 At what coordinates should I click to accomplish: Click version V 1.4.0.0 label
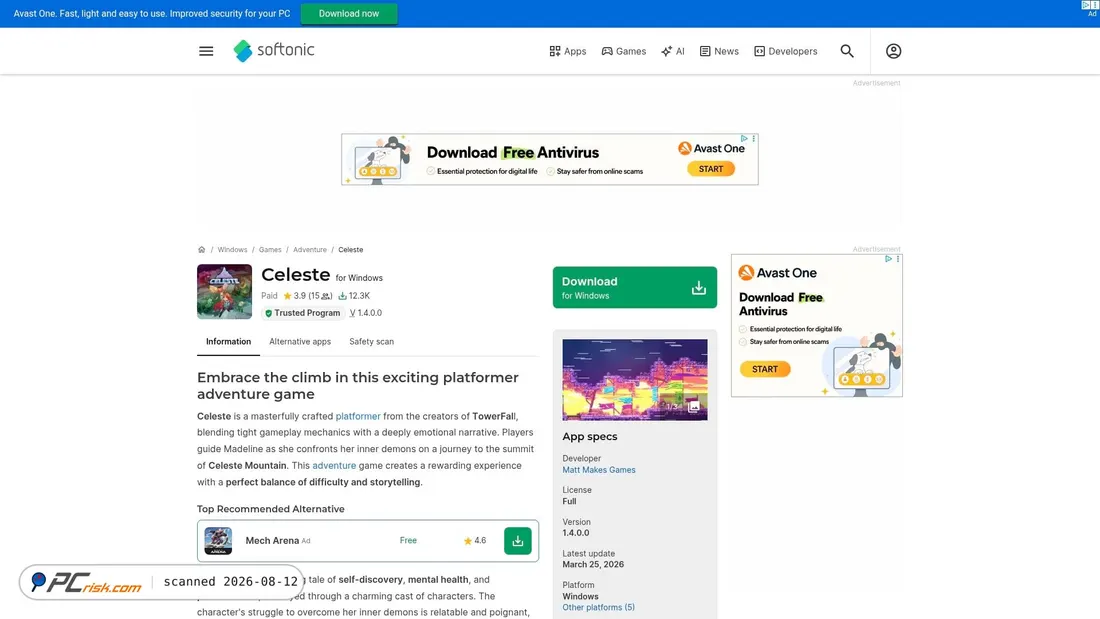365,313
